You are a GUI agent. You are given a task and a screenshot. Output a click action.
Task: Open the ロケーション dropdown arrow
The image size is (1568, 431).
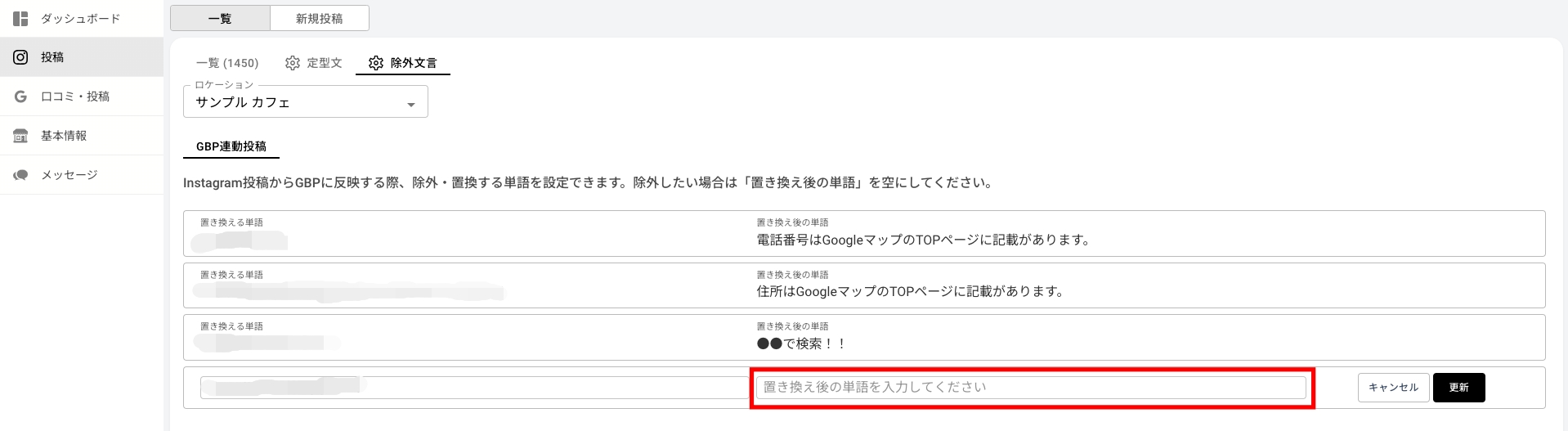(x=411, y=104)
